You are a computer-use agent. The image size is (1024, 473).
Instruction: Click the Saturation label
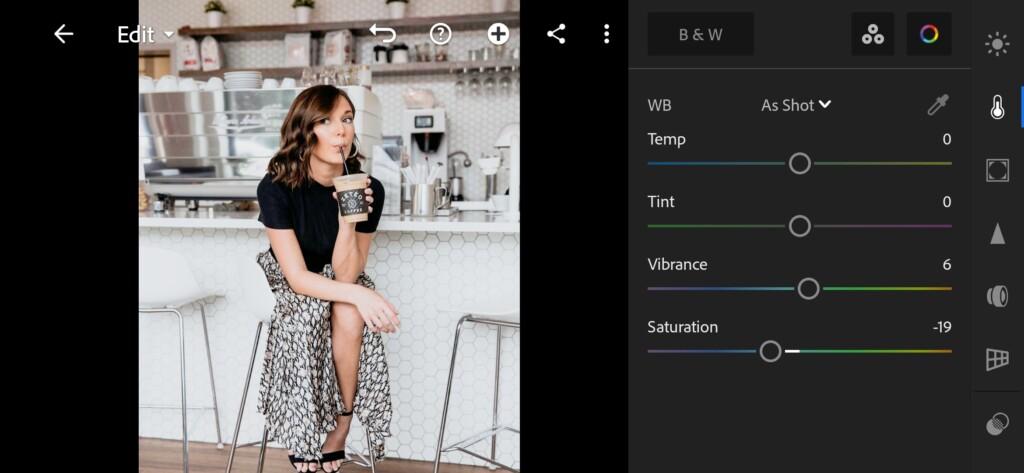(682, 327)
